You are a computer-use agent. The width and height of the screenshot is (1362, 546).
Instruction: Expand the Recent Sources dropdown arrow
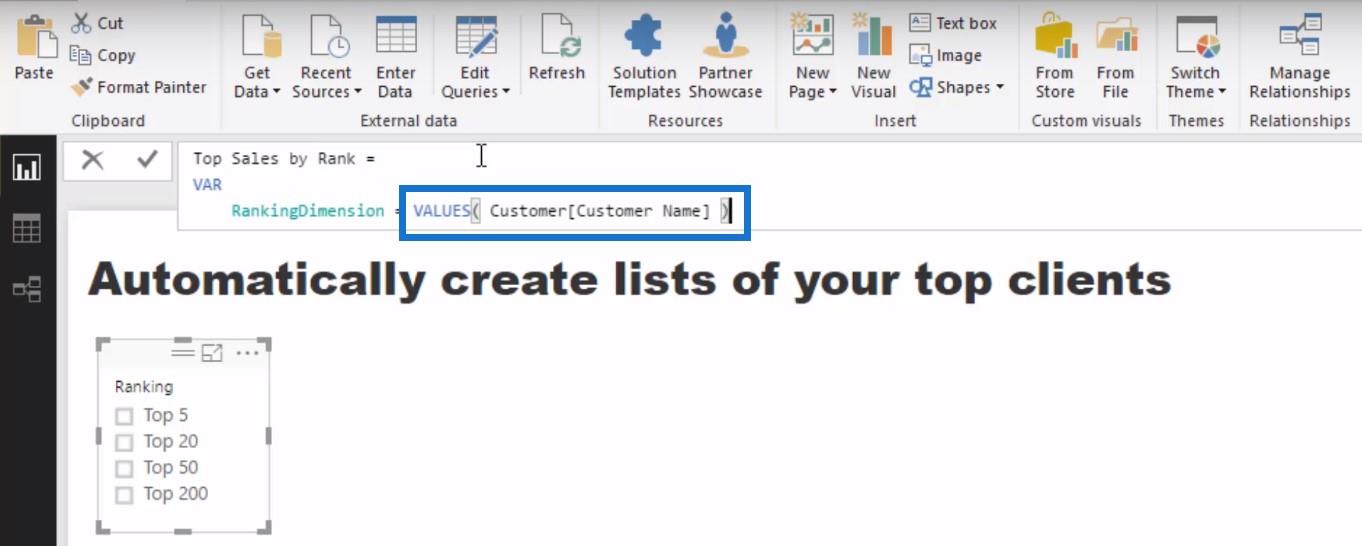point(356,92)
